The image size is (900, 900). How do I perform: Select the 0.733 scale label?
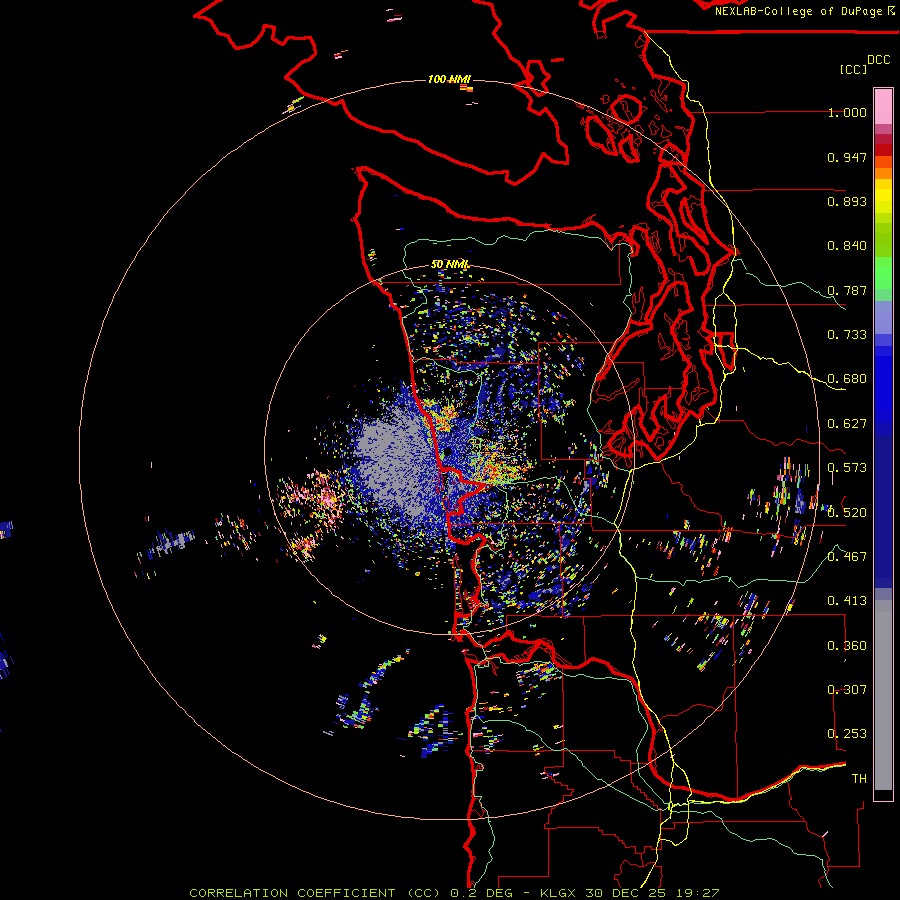coord(847,335)
